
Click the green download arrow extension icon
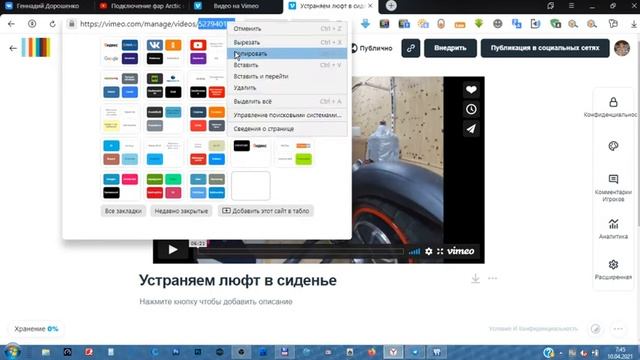click(x=479, y=24)
